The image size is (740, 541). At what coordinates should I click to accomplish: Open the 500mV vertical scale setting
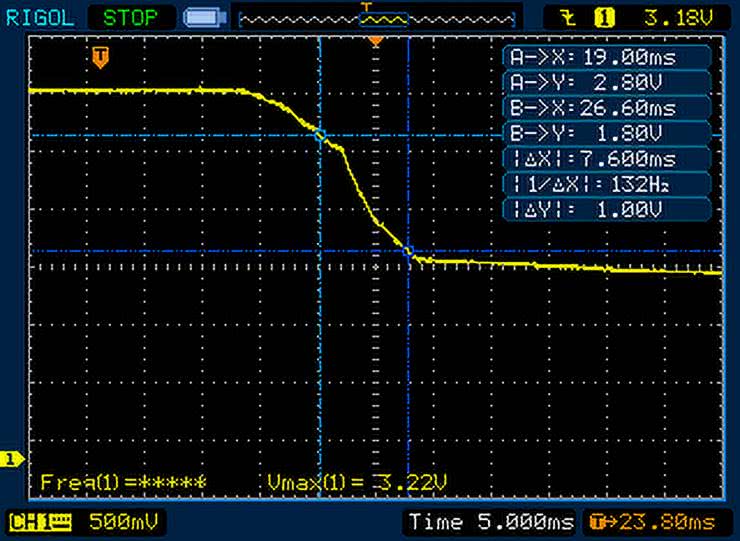click(126, 522)
